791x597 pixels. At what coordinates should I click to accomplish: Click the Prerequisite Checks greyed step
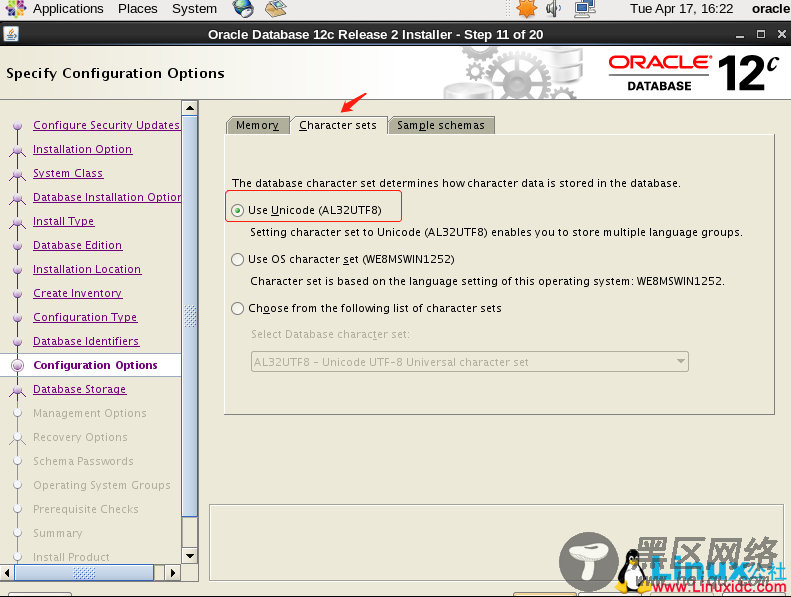click(x=86, y=509)
